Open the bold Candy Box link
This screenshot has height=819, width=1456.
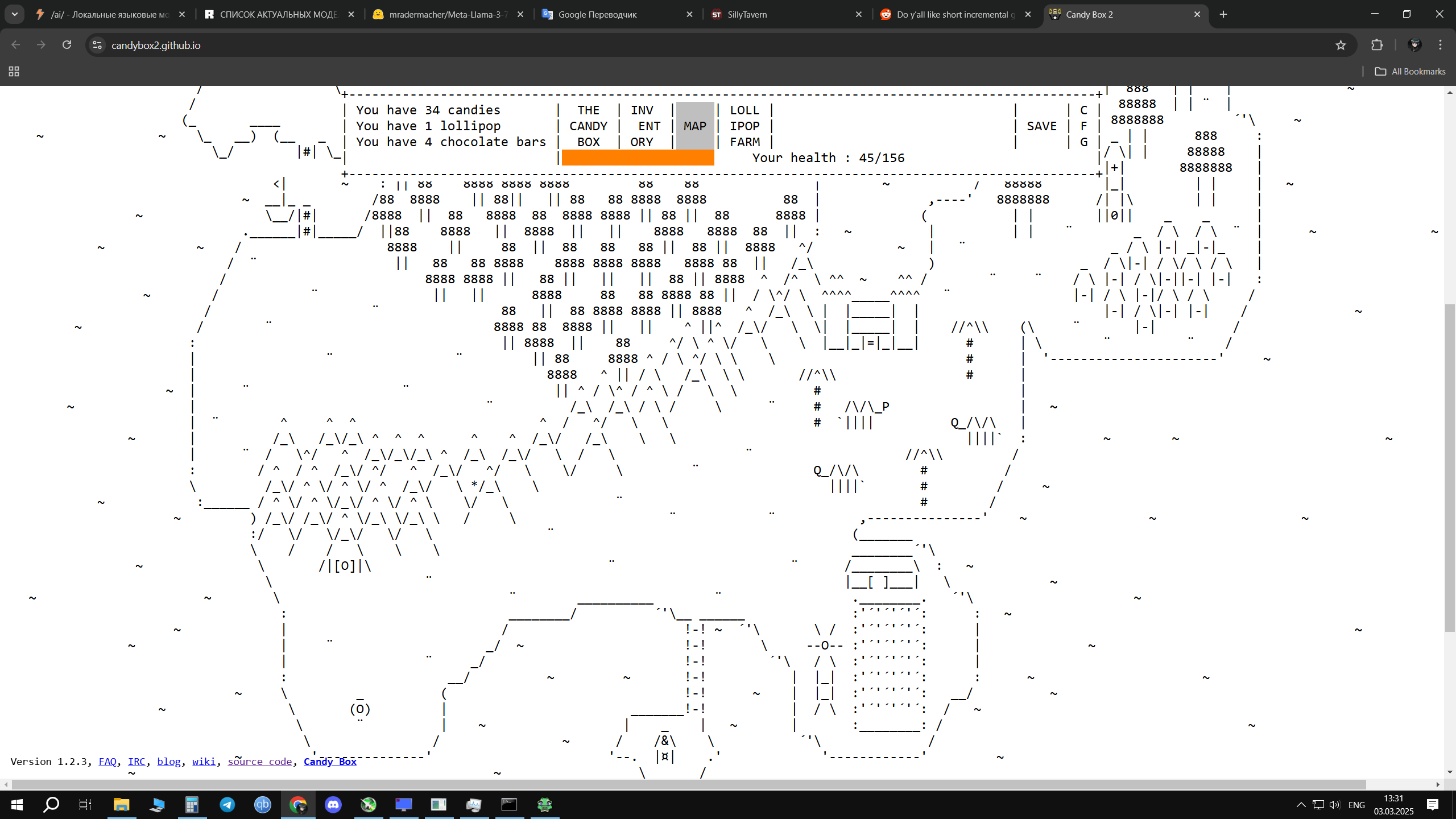[330, 762]
